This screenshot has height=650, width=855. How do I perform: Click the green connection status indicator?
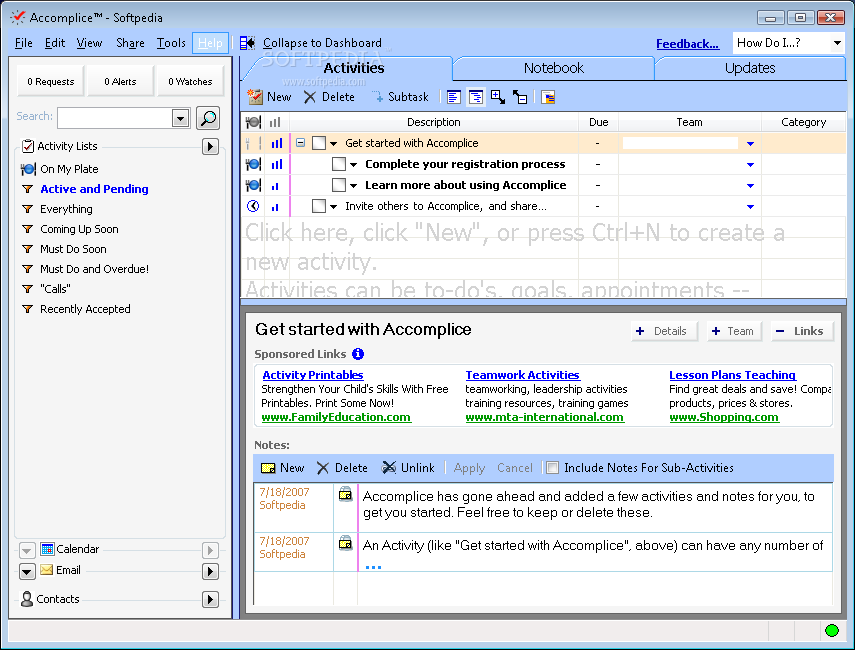point(832,630)
